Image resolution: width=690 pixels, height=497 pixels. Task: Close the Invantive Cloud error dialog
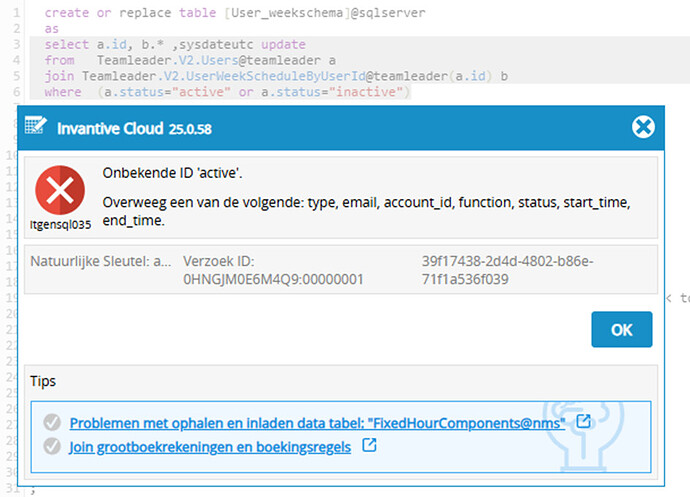[643, 127]
